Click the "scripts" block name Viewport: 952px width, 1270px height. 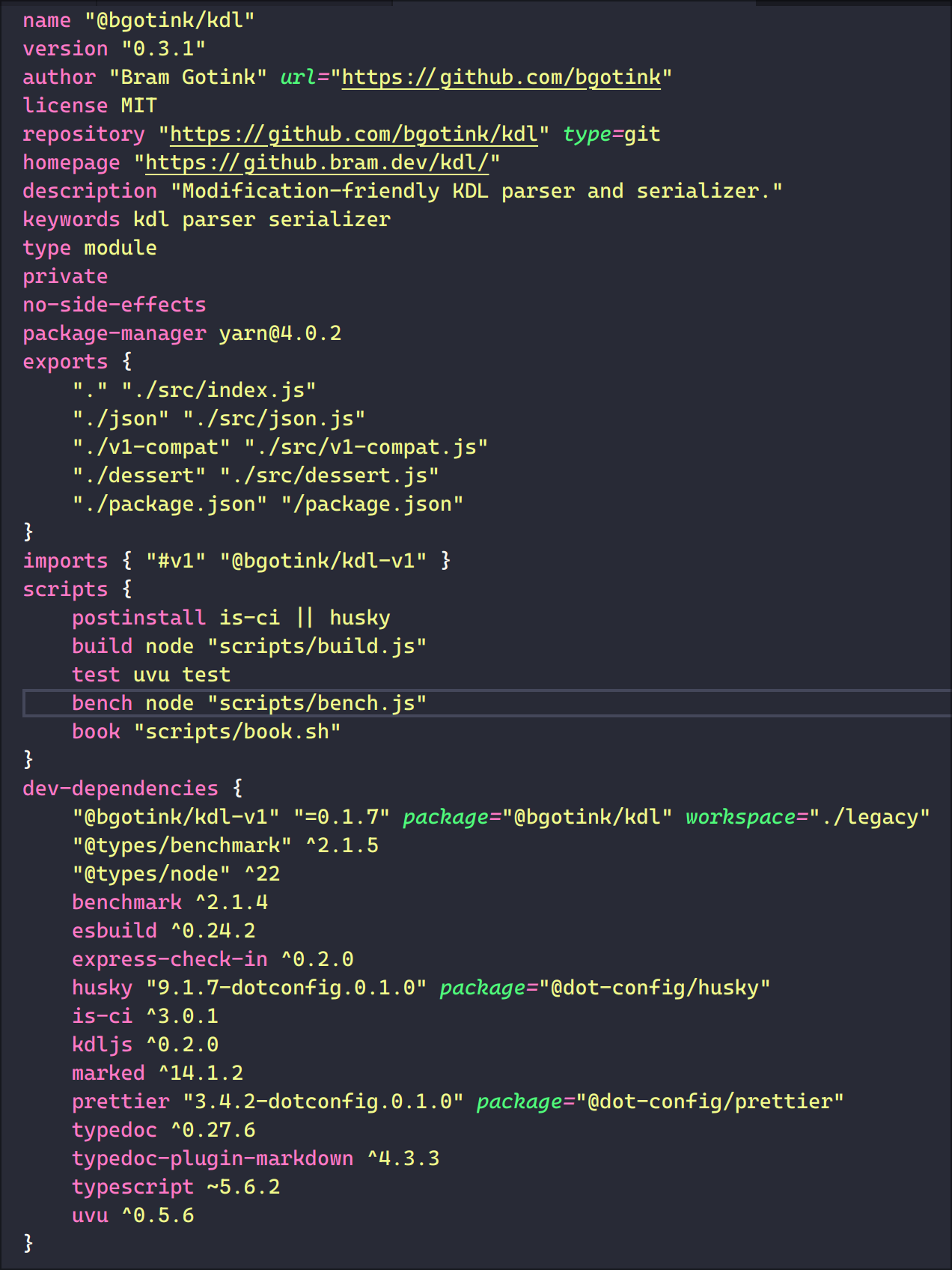[x=65, y=589]
